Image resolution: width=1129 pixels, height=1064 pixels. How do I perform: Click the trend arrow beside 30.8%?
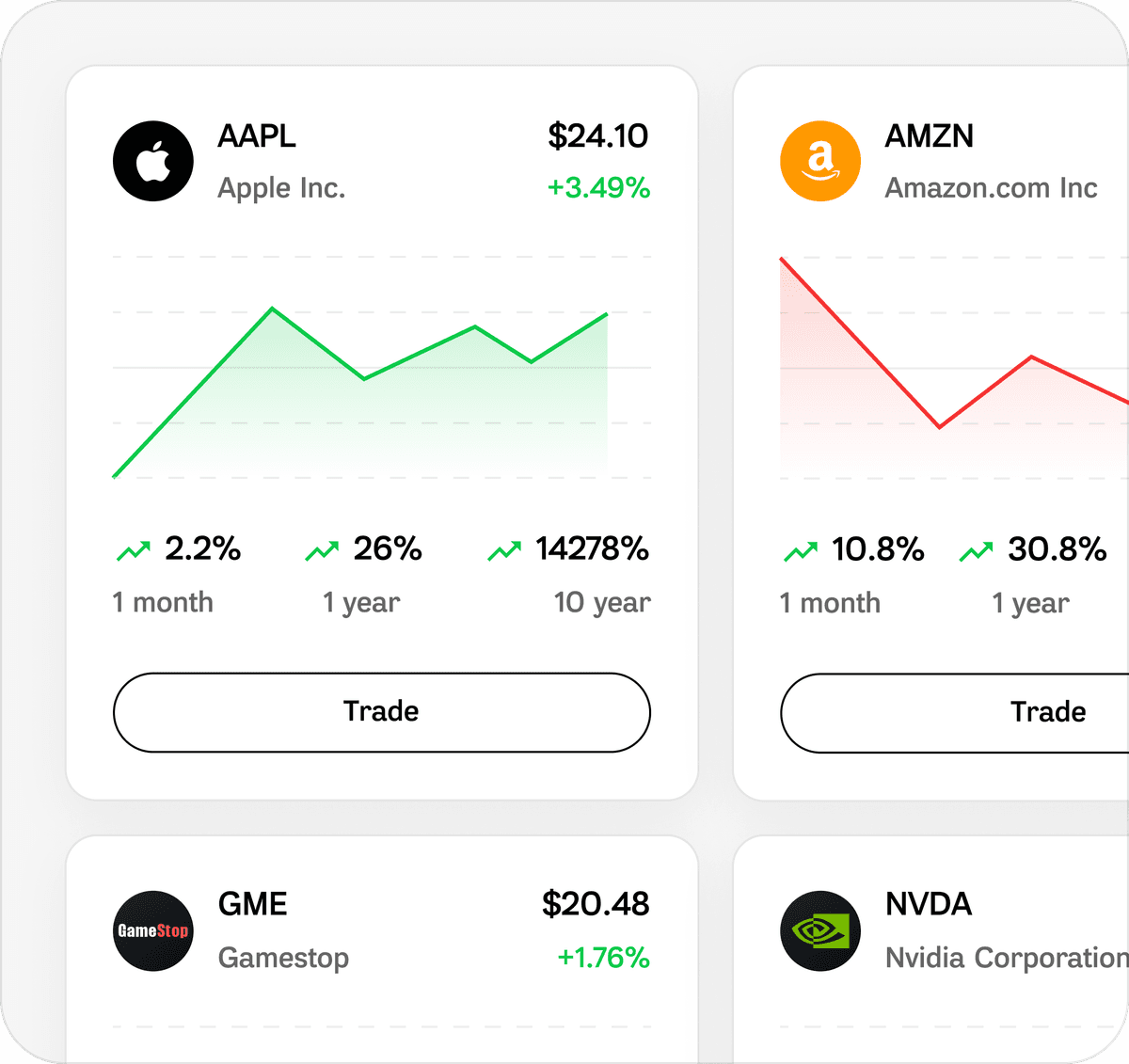(976, 550)
